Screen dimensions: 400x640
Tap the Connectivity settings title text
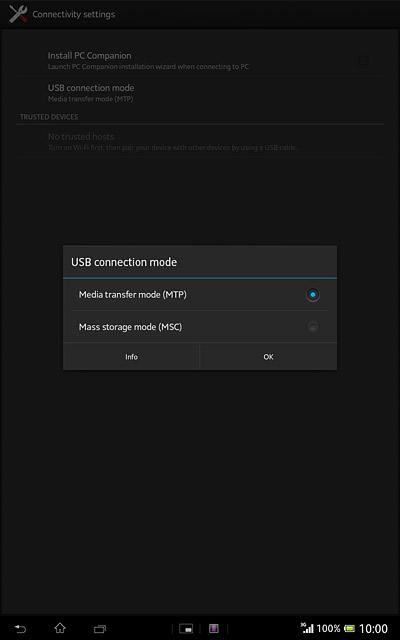tap(73, 14)
